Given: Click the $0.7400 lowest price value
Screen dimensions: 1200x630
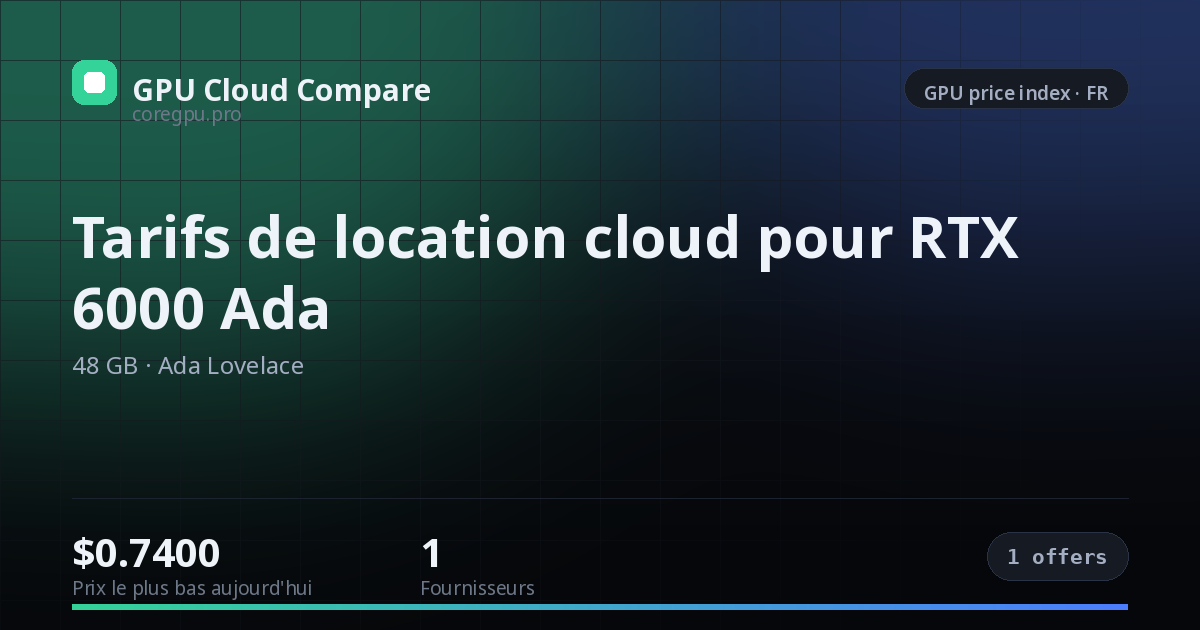Looking at the screenshot, I should (x=146, y=553).
